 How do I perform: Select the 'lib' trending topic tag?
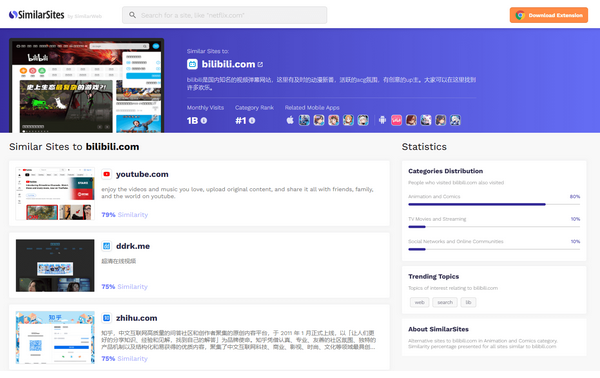click(468, 302)
